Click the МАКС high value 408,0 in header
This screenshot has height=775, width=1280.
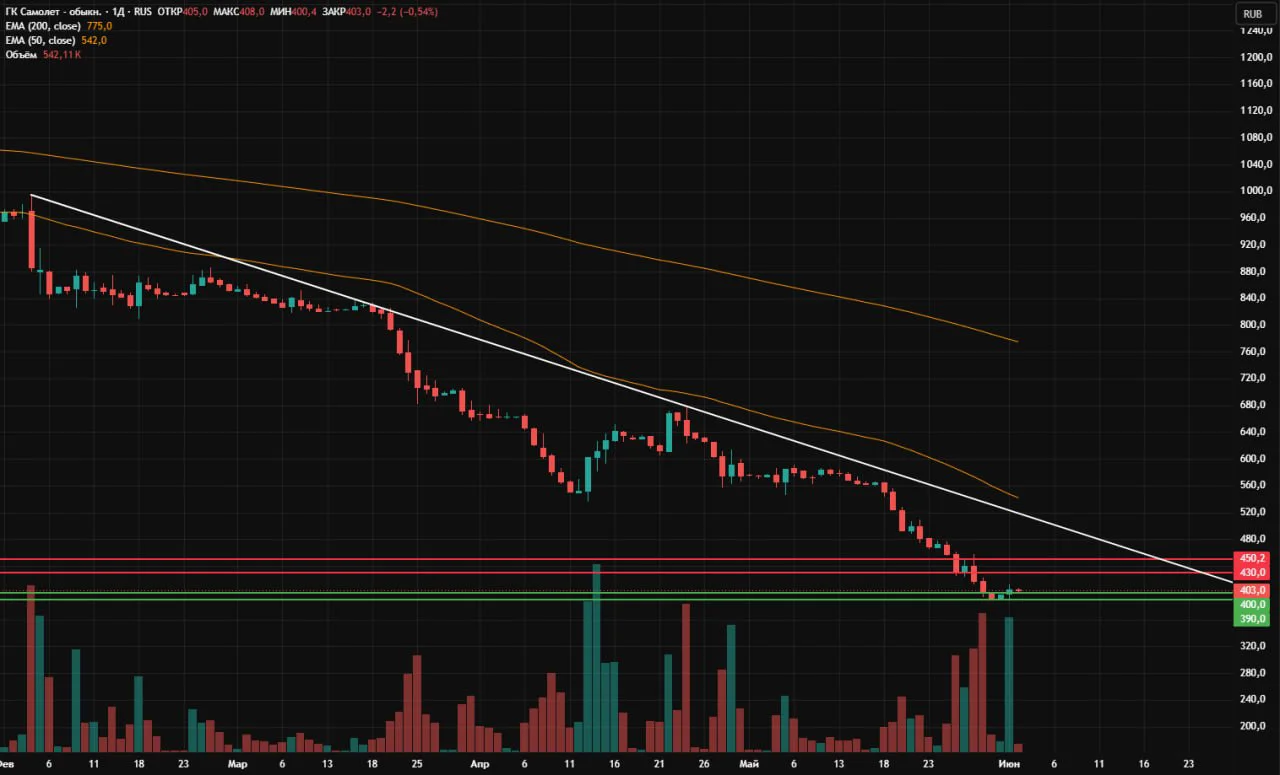coord(254,11)
